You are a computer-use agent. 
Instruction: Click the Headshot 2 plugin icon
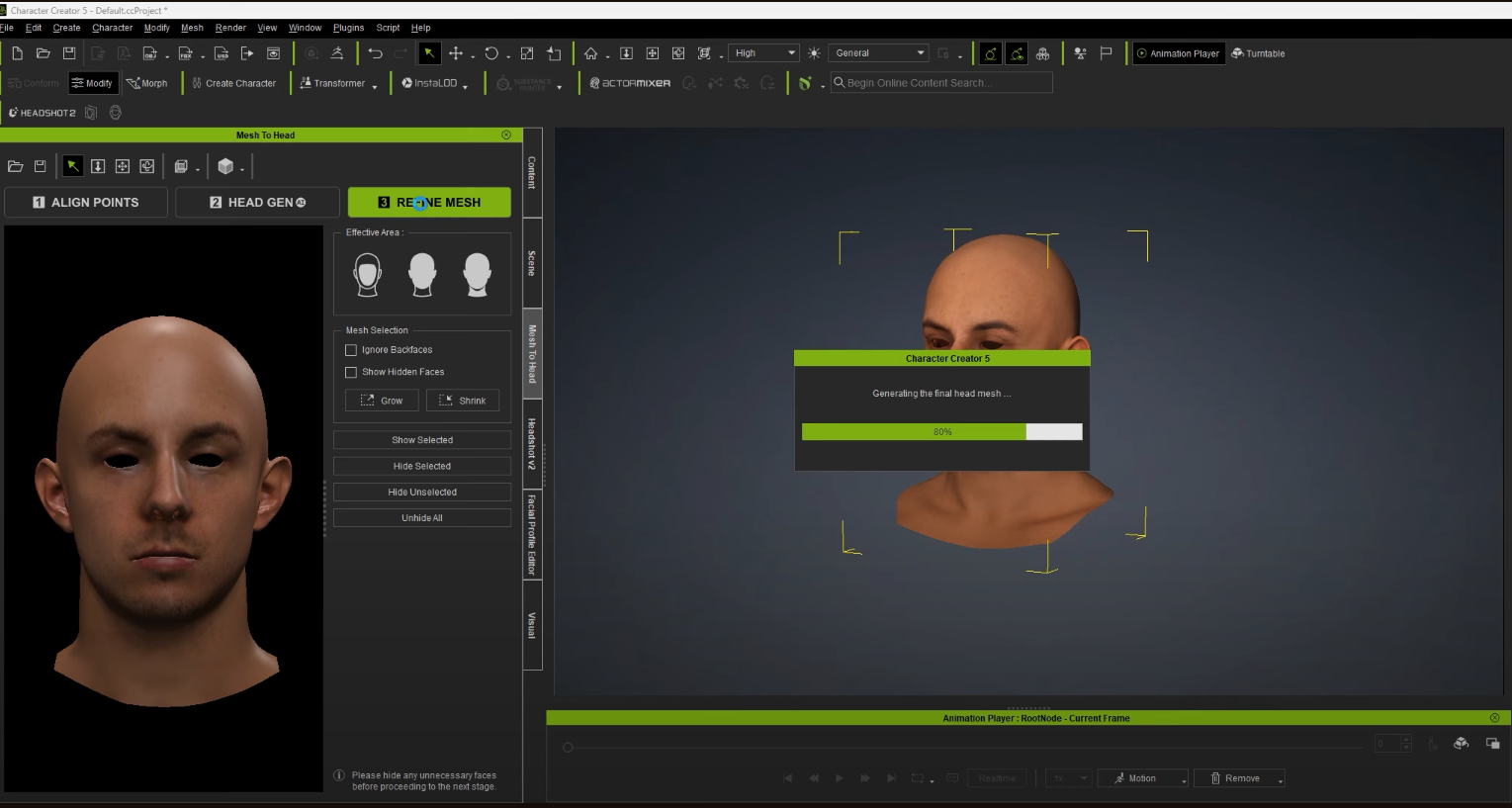43,113
